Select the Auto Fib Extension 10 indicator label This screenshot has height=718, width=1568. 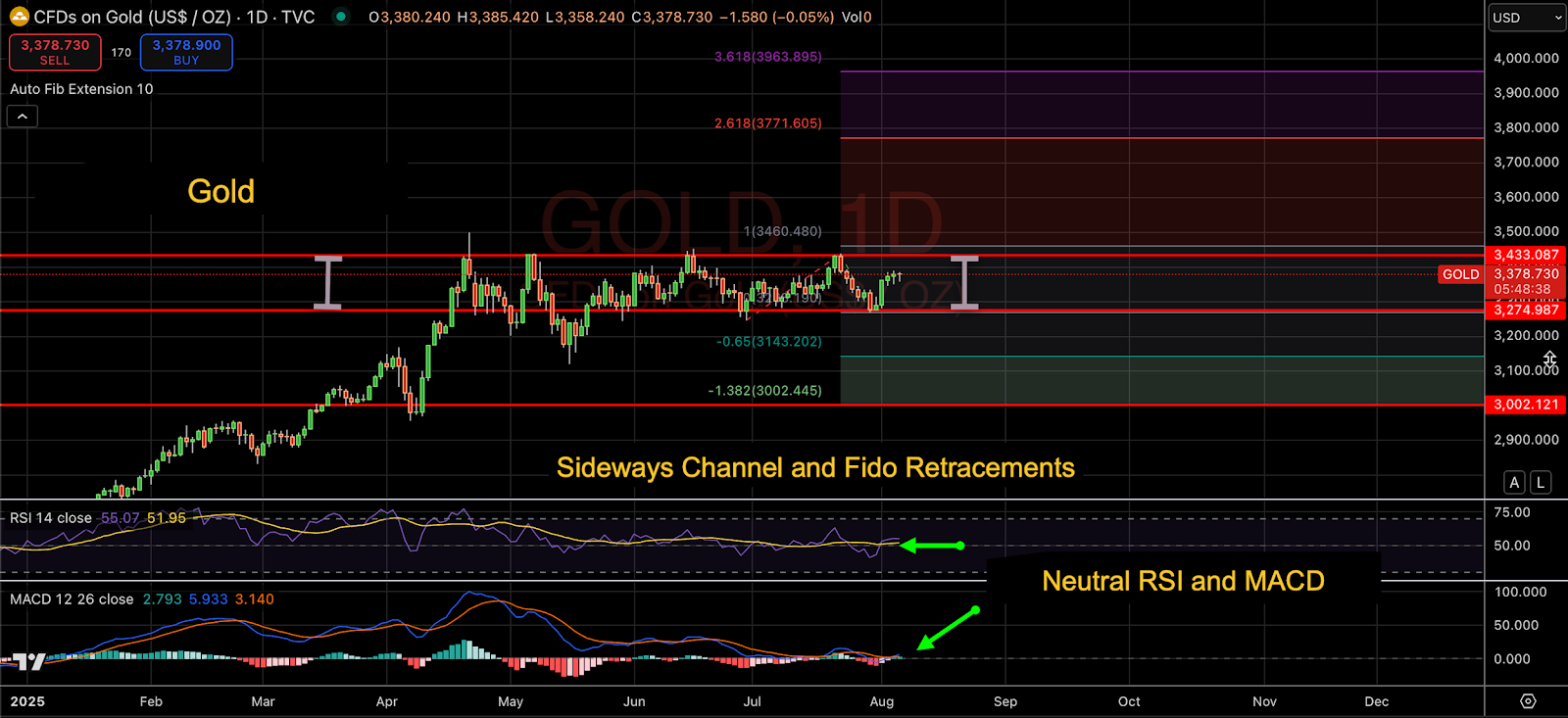(81, 89)
